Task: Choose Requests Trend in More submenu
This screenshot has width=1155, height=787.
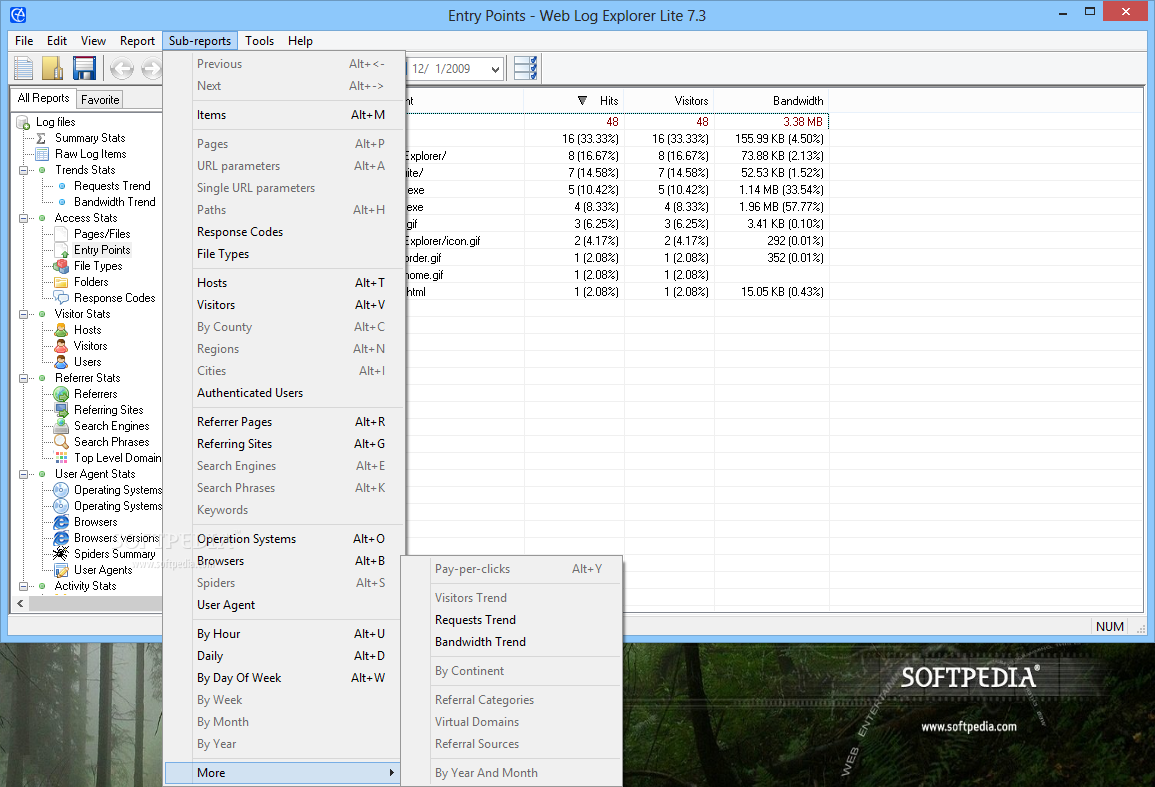Action: coord(512,620)
